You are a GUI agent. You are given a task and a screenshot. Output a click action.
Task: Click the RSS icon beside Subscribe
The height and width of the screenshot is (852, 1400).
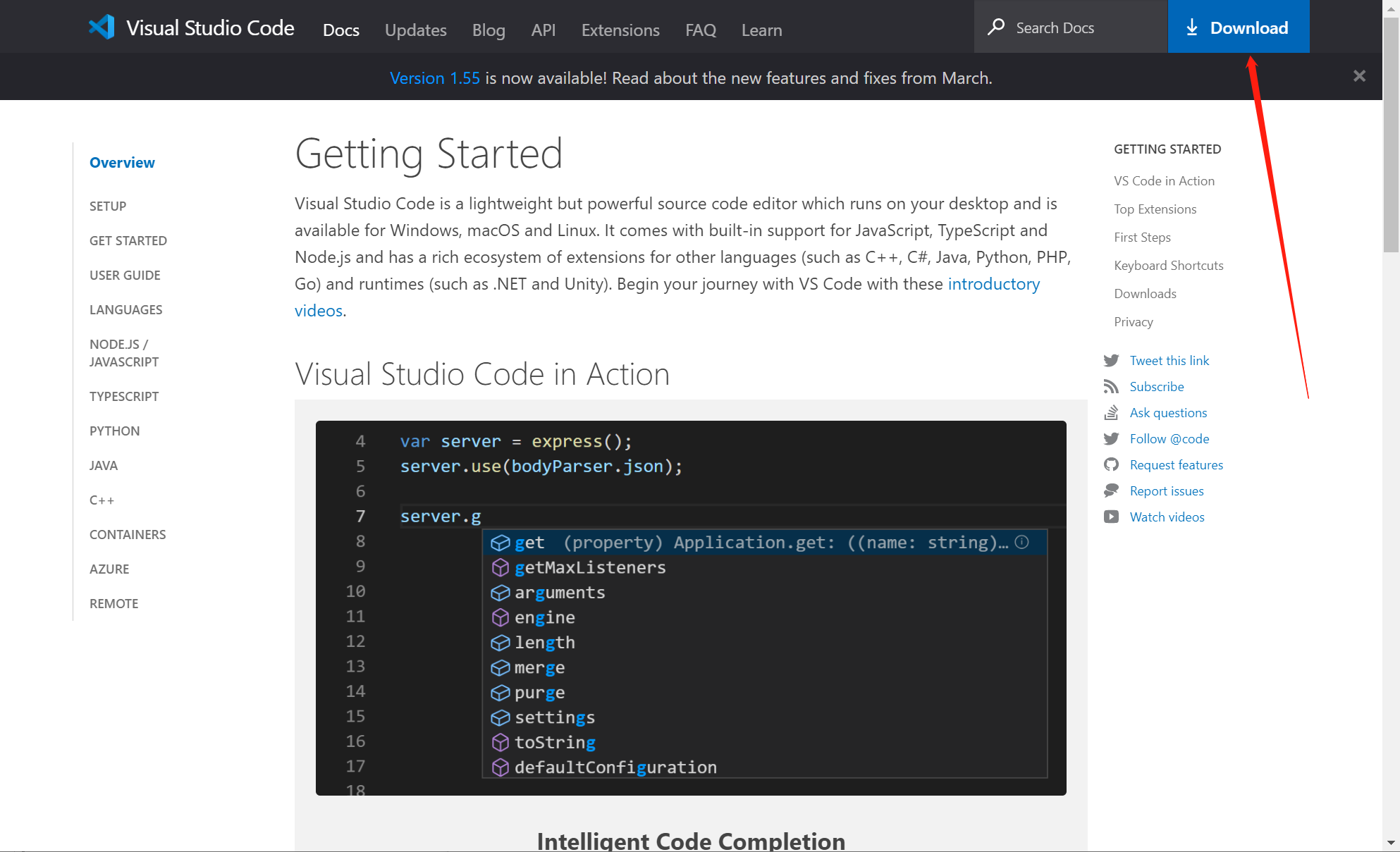click(1112, 387)
